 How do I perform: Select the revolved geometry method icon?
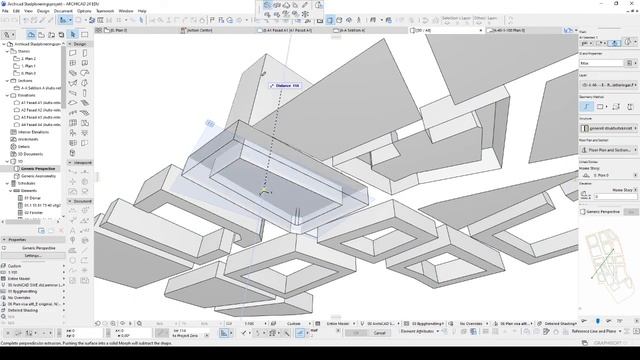click(x=631, y=107)
